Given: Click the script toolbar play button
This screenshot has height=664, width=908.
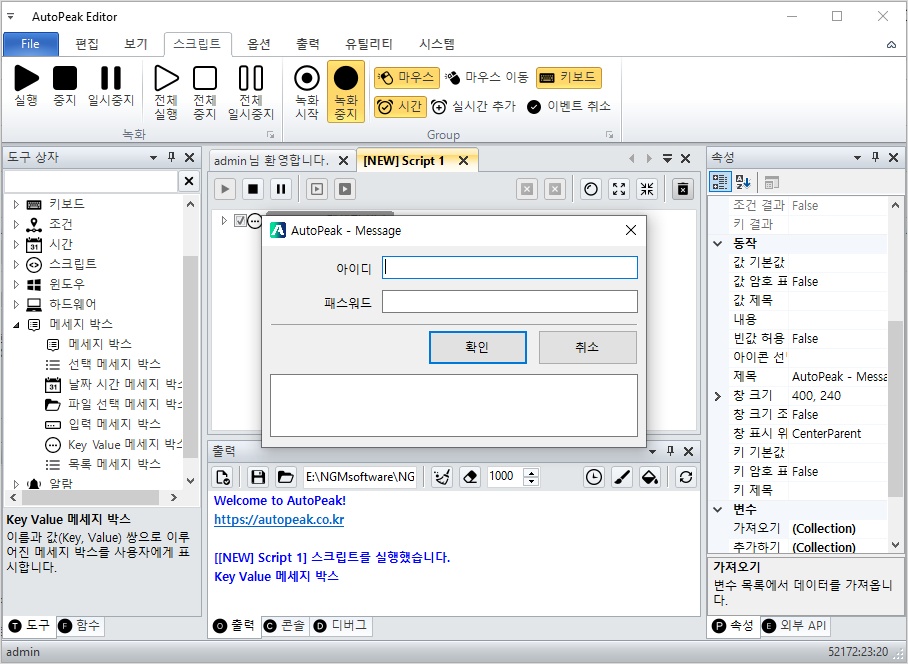Looking at the screenshot, I should [225, 189].
